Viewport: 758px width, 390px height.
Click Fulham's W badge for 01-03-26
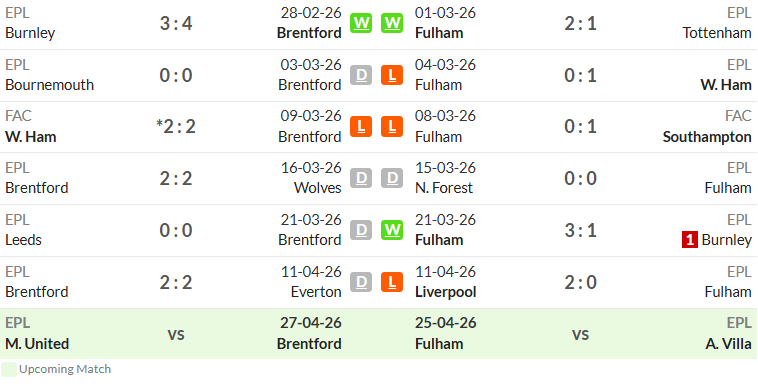[392, 23]
